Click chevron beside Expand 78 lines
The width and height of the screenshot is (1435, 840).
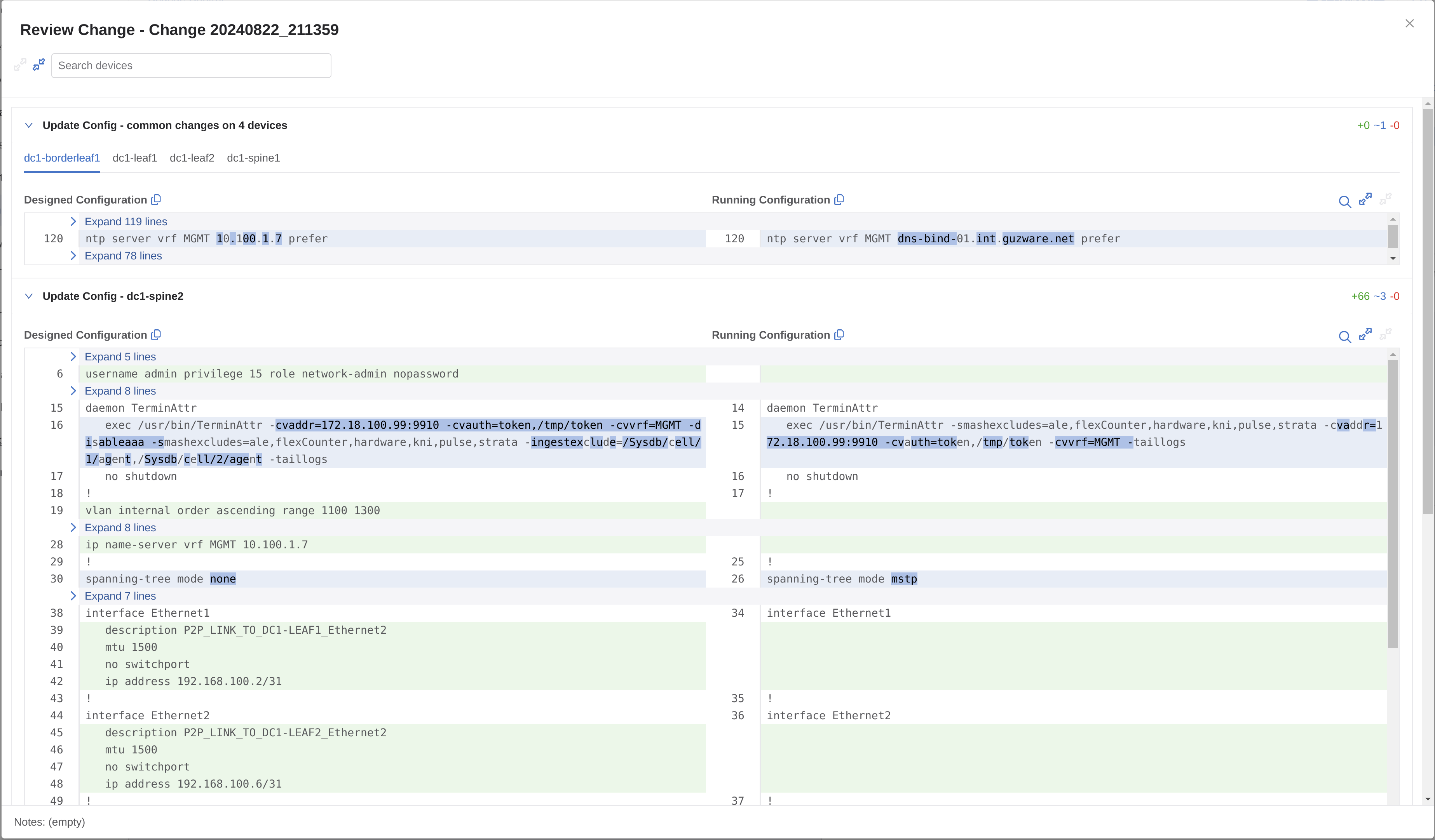73,256
